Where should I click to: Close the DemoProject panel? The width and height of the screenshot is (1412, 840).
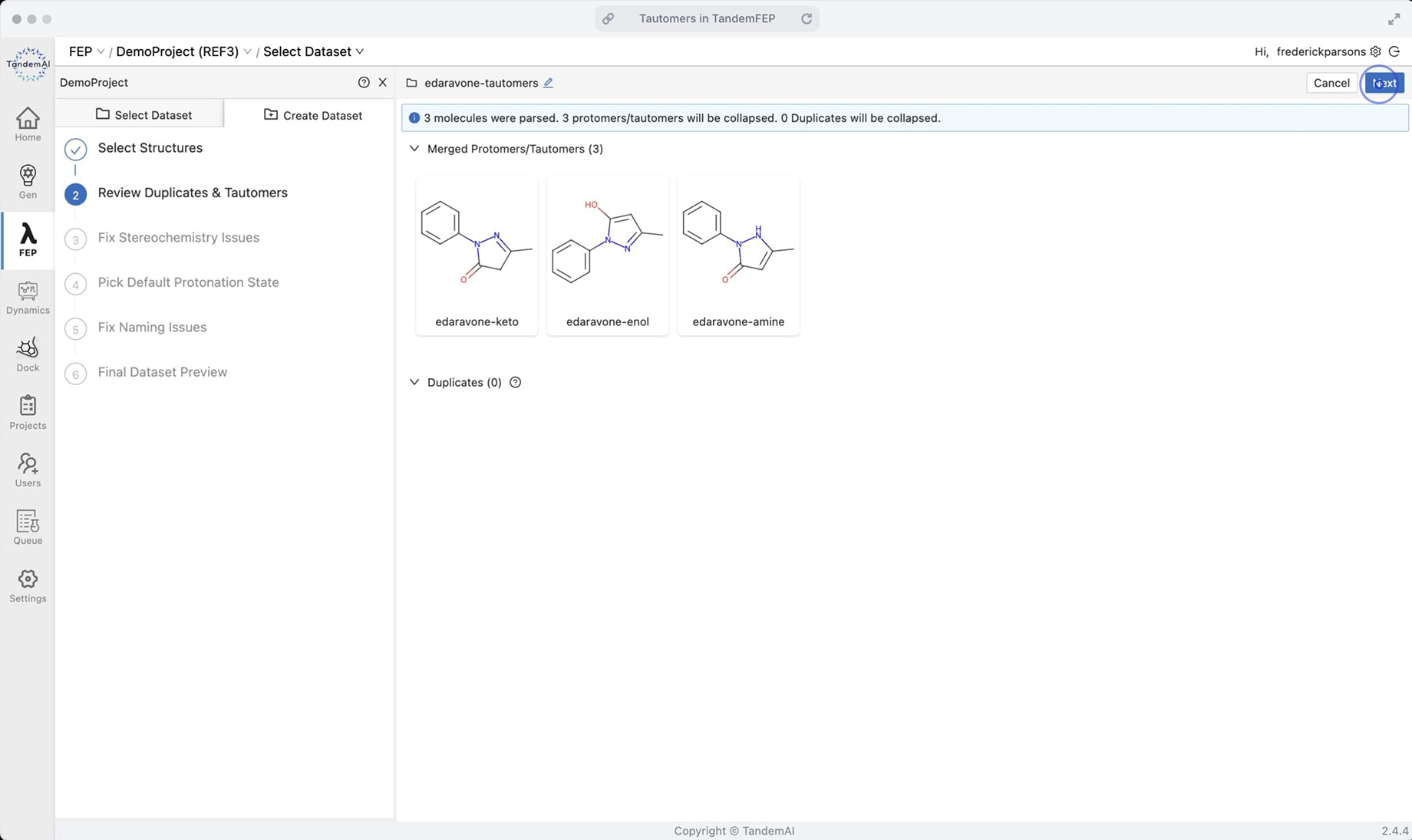click(383, 82)
